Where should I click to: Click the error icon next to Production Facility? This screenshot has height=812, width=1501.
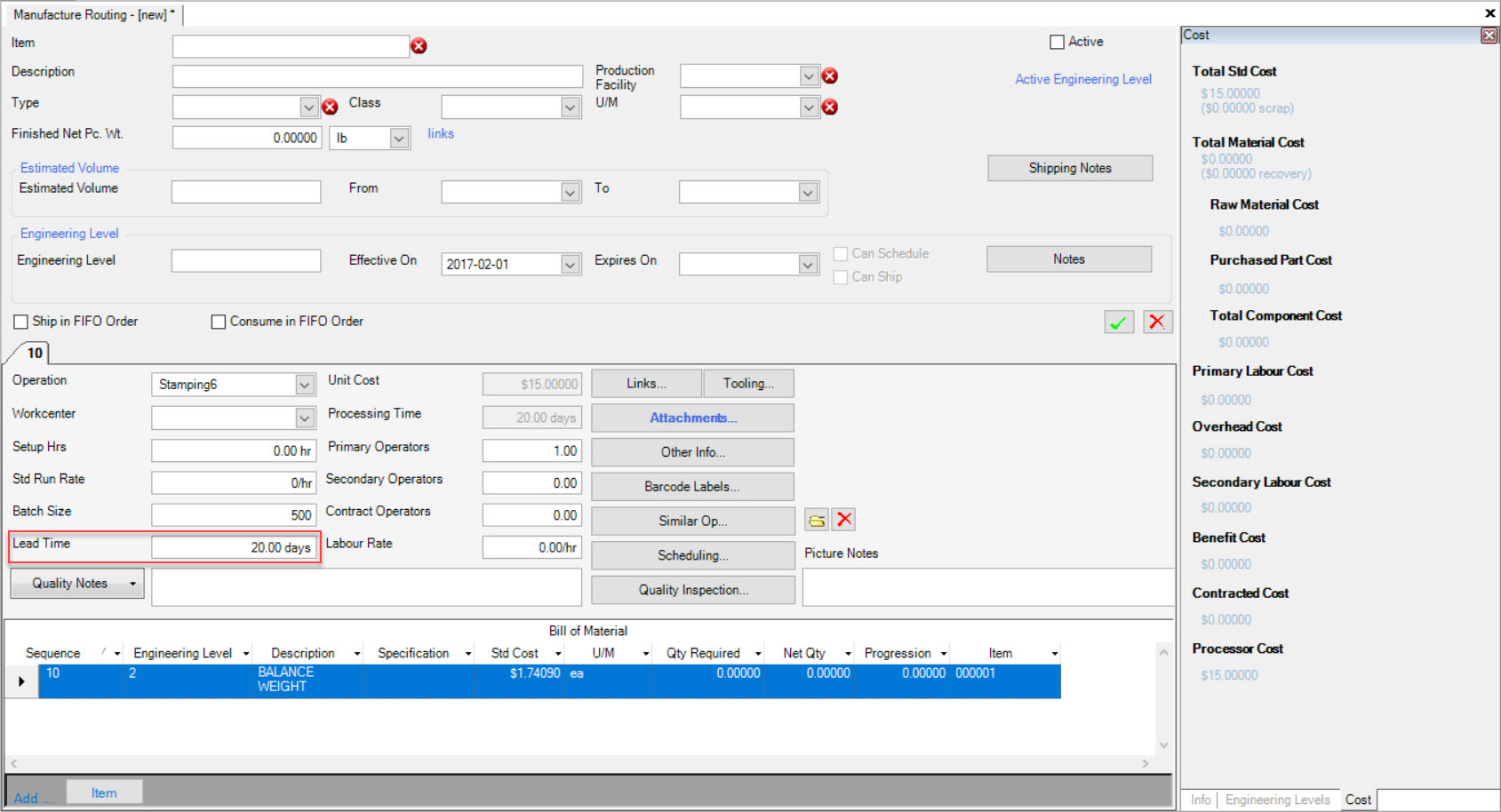[830, 76]
